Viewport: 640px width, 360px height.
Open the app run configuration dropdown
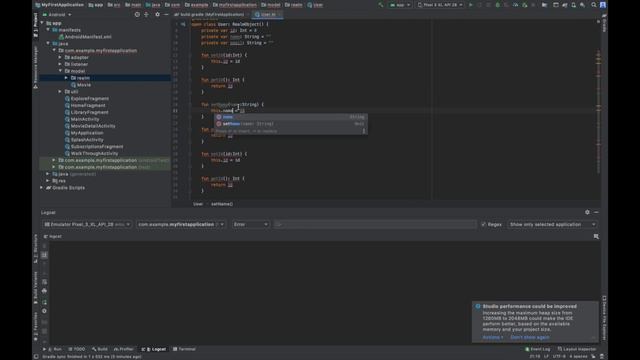[x=400, y=5]
